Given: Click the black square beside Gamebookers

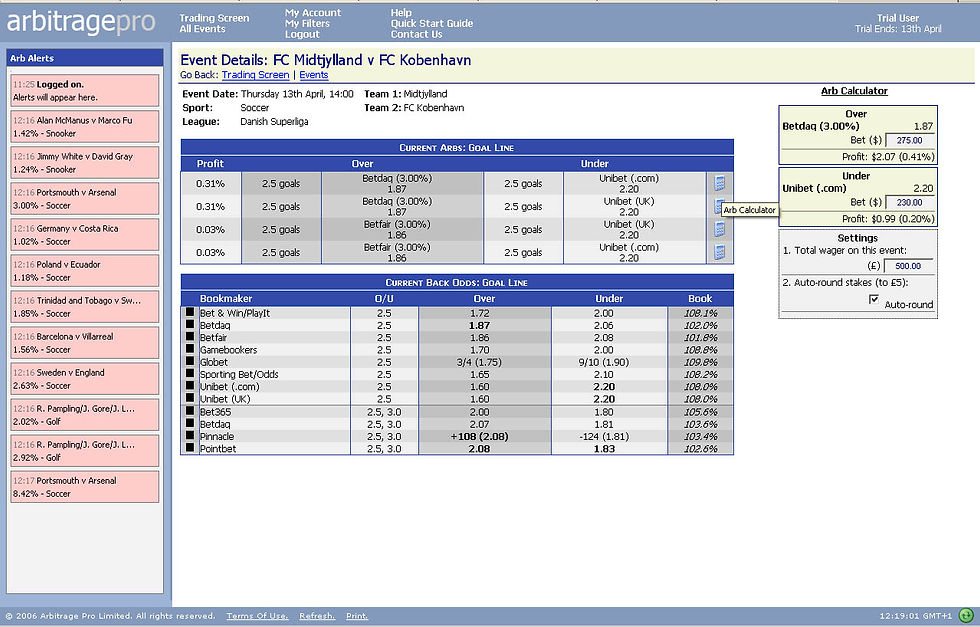Looking at the screenshot, I should pyautogui.click(x=190, y=349).
